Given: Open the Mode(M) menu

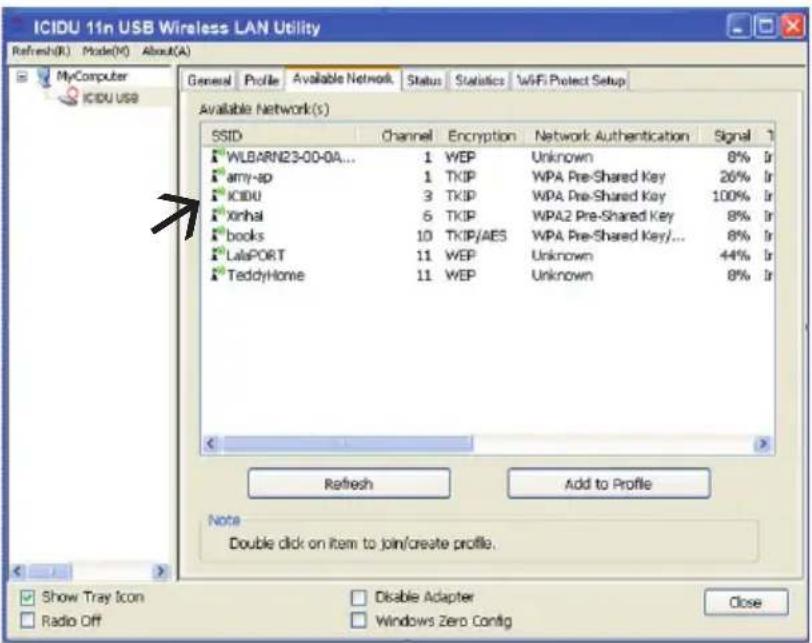Looking at the screenshot, I should [x=106, y=51].
